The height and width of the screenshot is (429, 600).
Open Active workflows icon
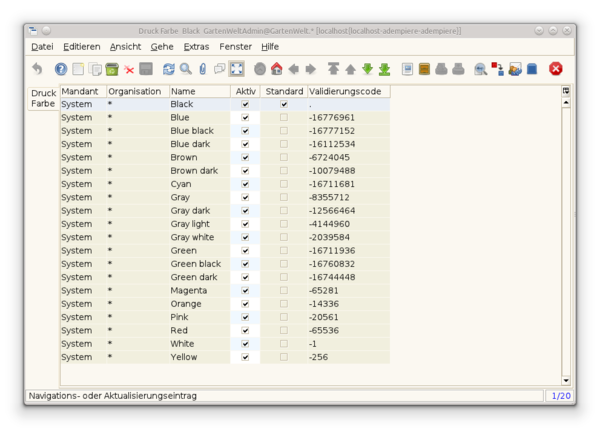point(497,69)
